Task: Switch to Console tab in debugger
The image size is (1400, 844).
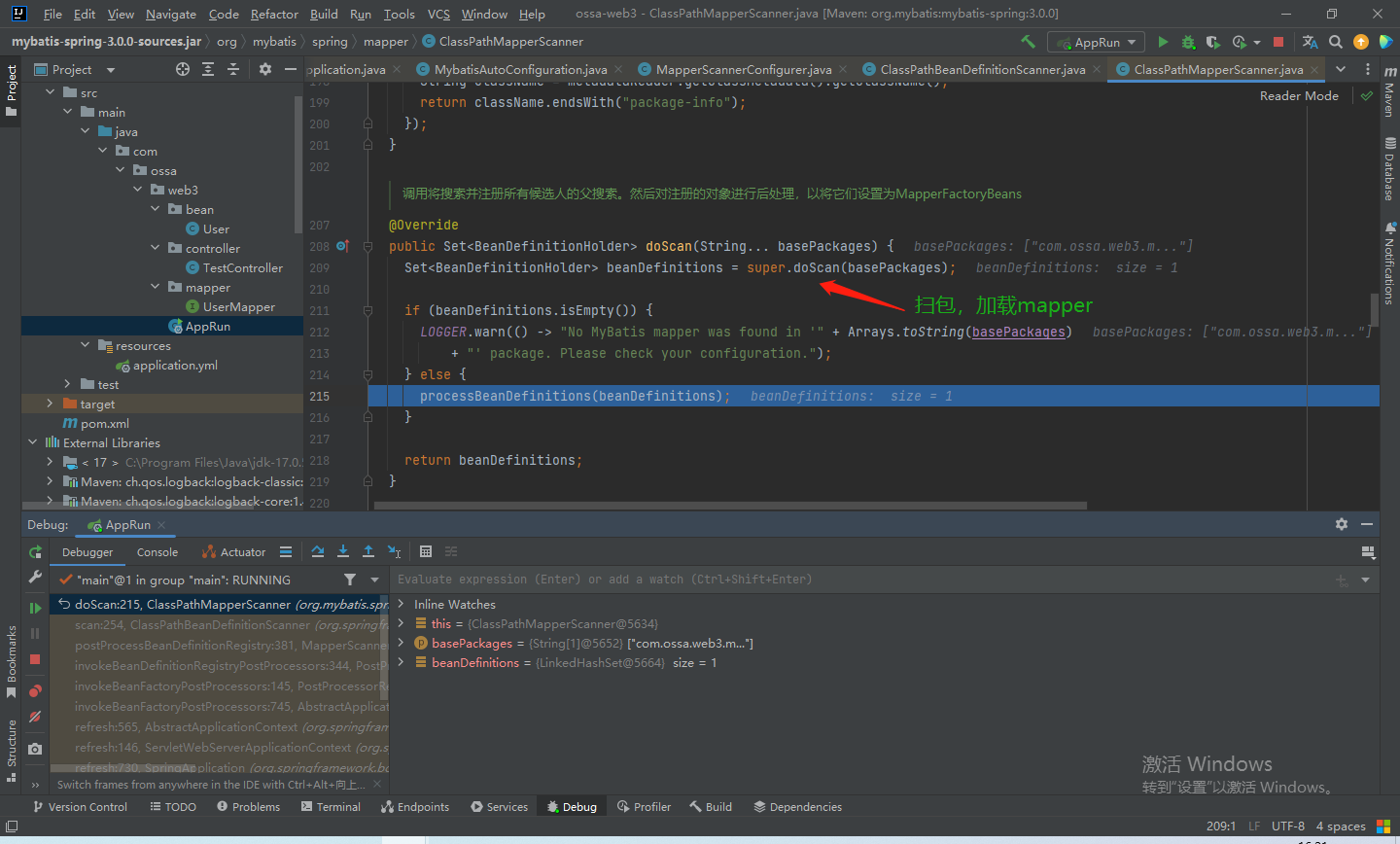Action: point(157,551)
